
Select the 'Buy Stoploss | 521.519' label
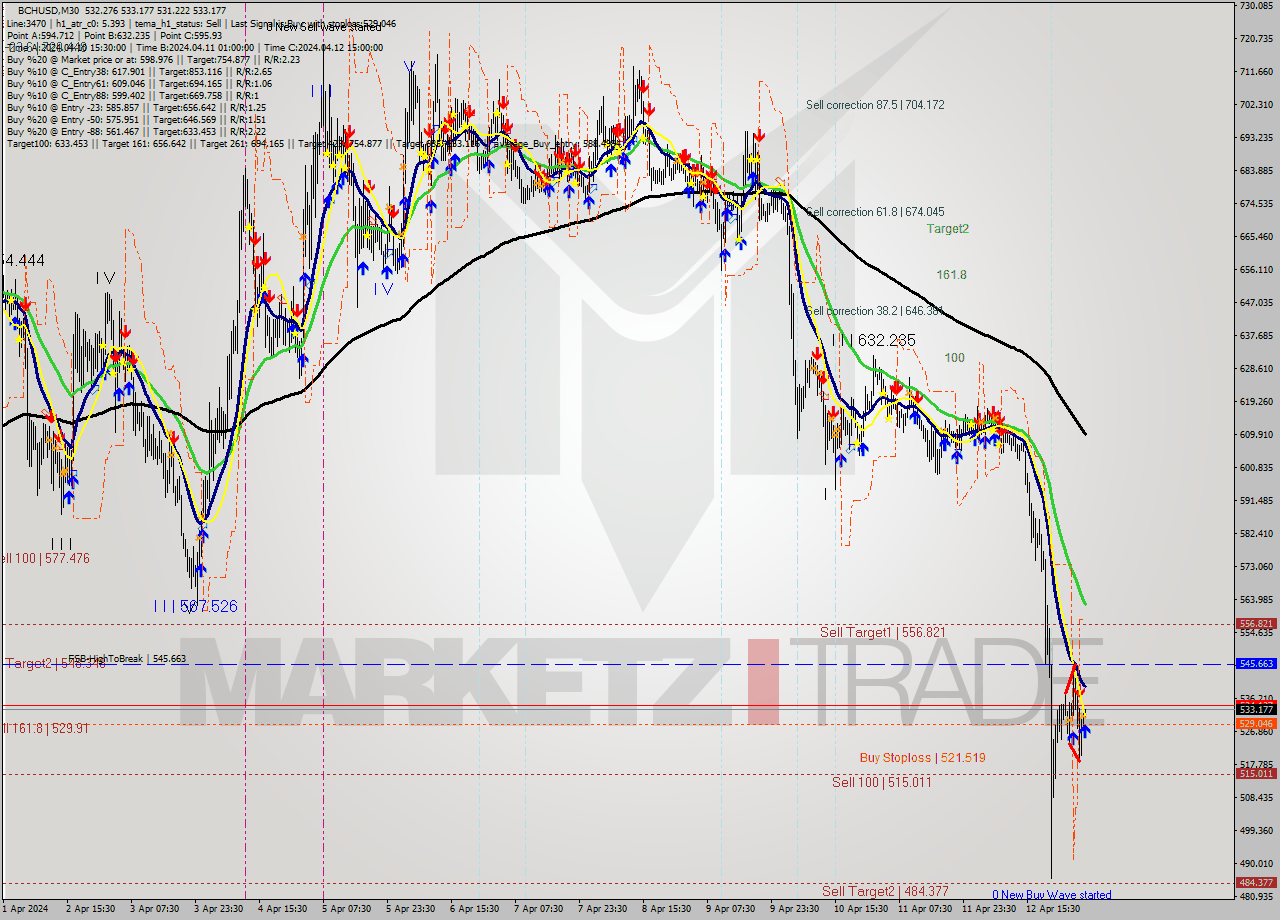pyautogui.click(x=923, y=758)
